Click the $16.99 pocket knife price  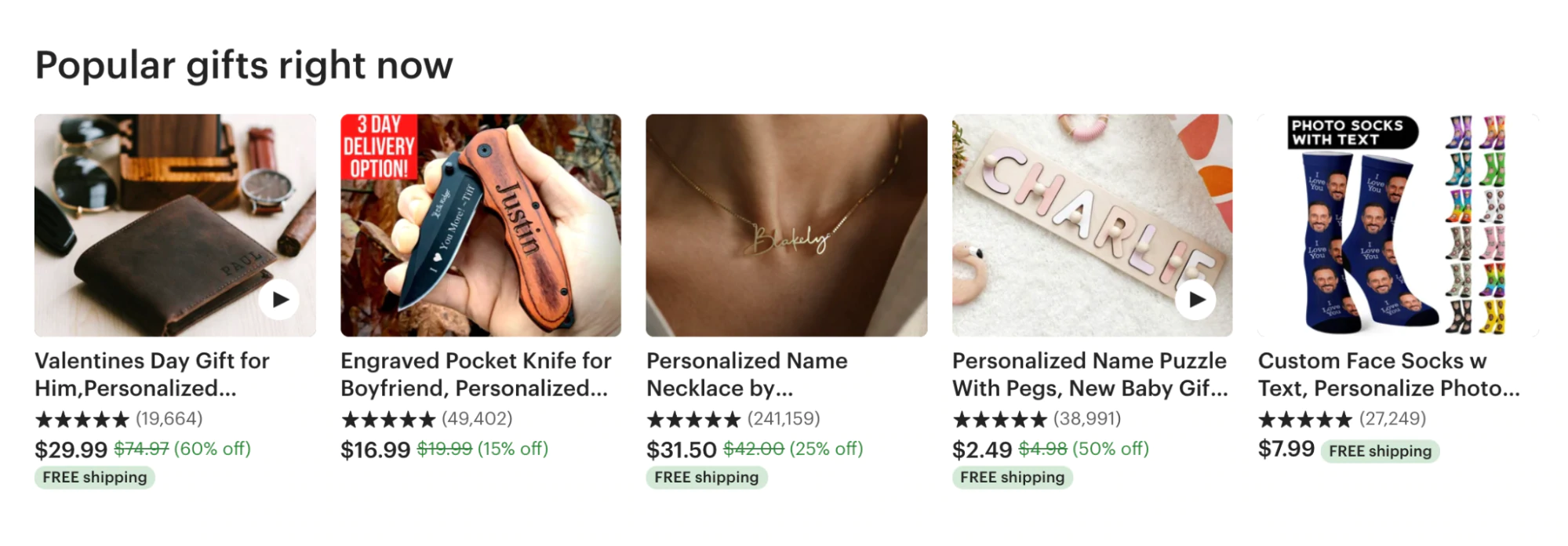click(375, 450)
